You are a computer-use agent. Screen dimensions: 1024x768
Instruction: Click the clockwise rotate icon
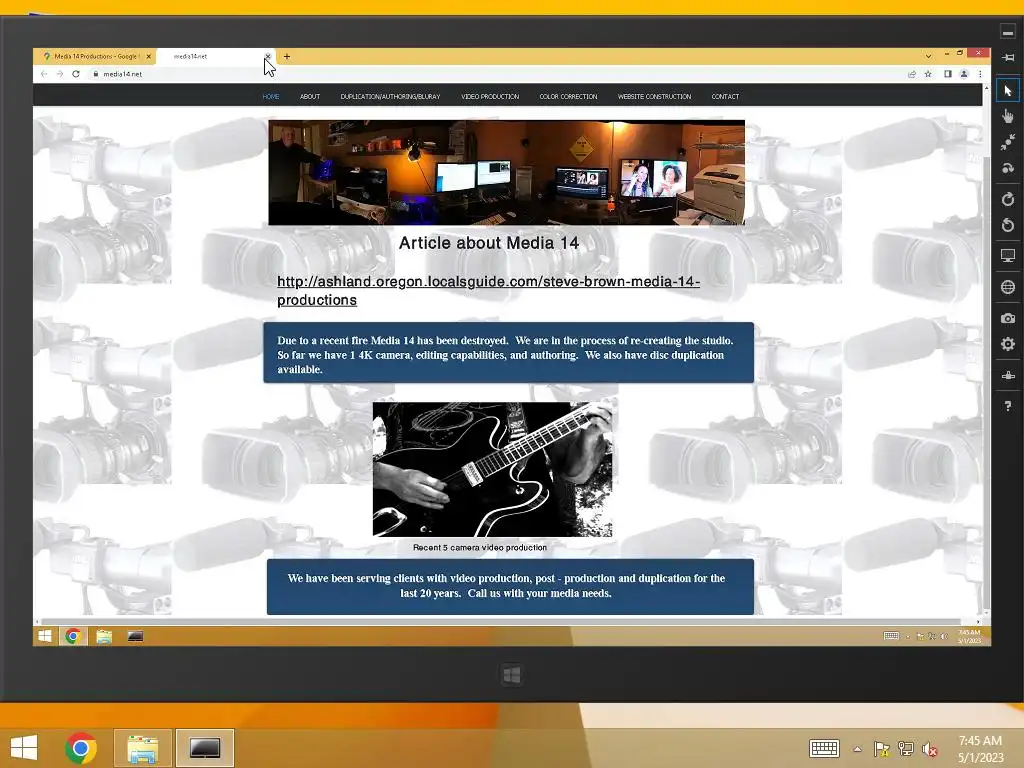tap(1008, 199)
